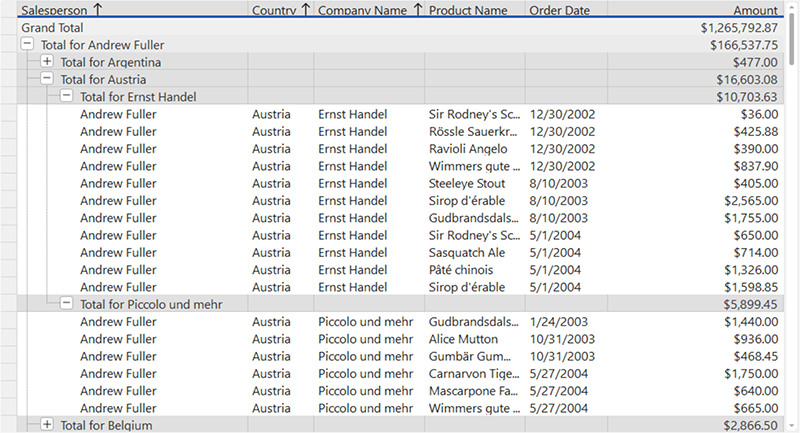Click the Order Date column header
Image resolution: width=800 pixels, height=433 pixels.
pyautogui.click(x=566, y=9)
